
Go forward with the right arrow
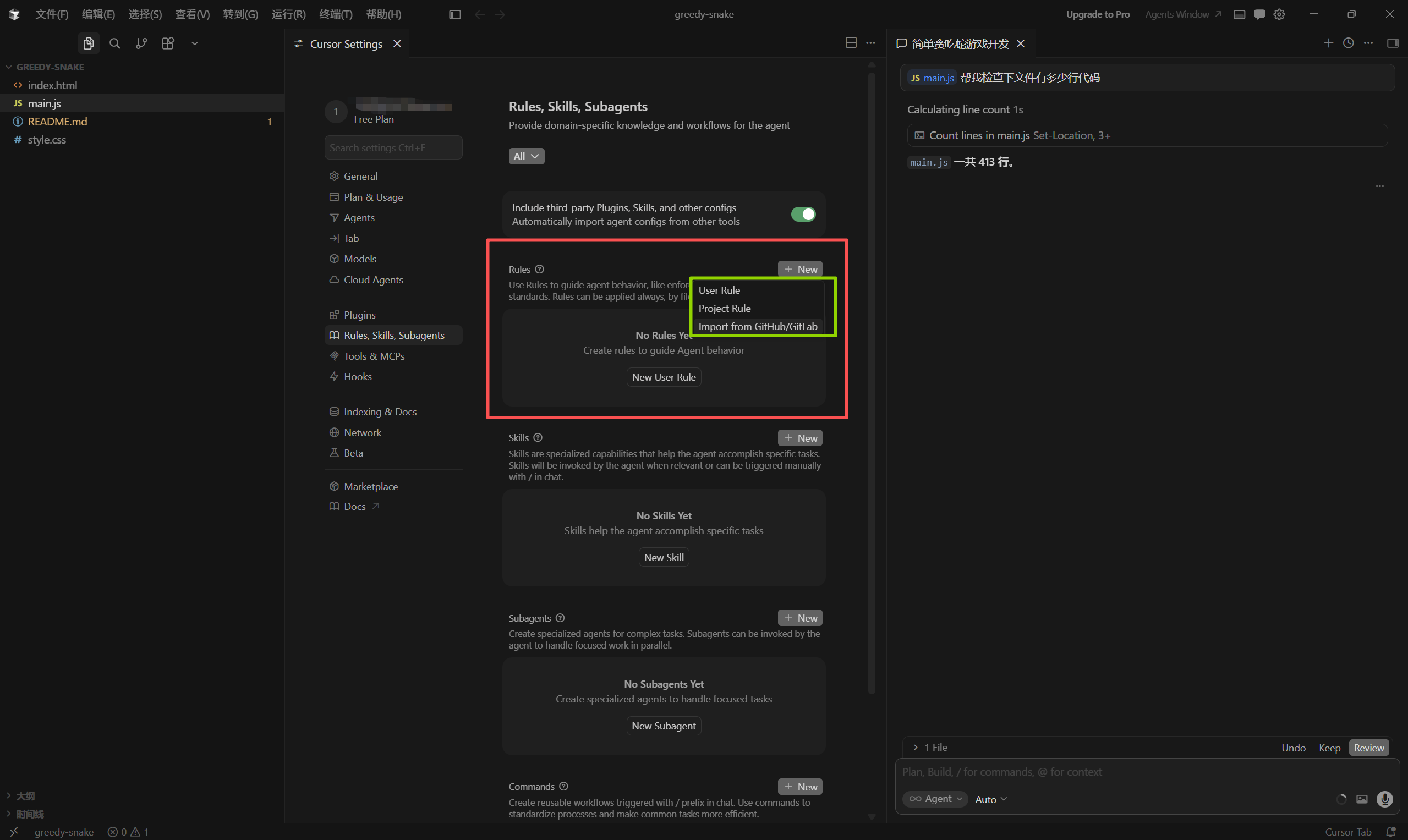(x=500, y=14)
